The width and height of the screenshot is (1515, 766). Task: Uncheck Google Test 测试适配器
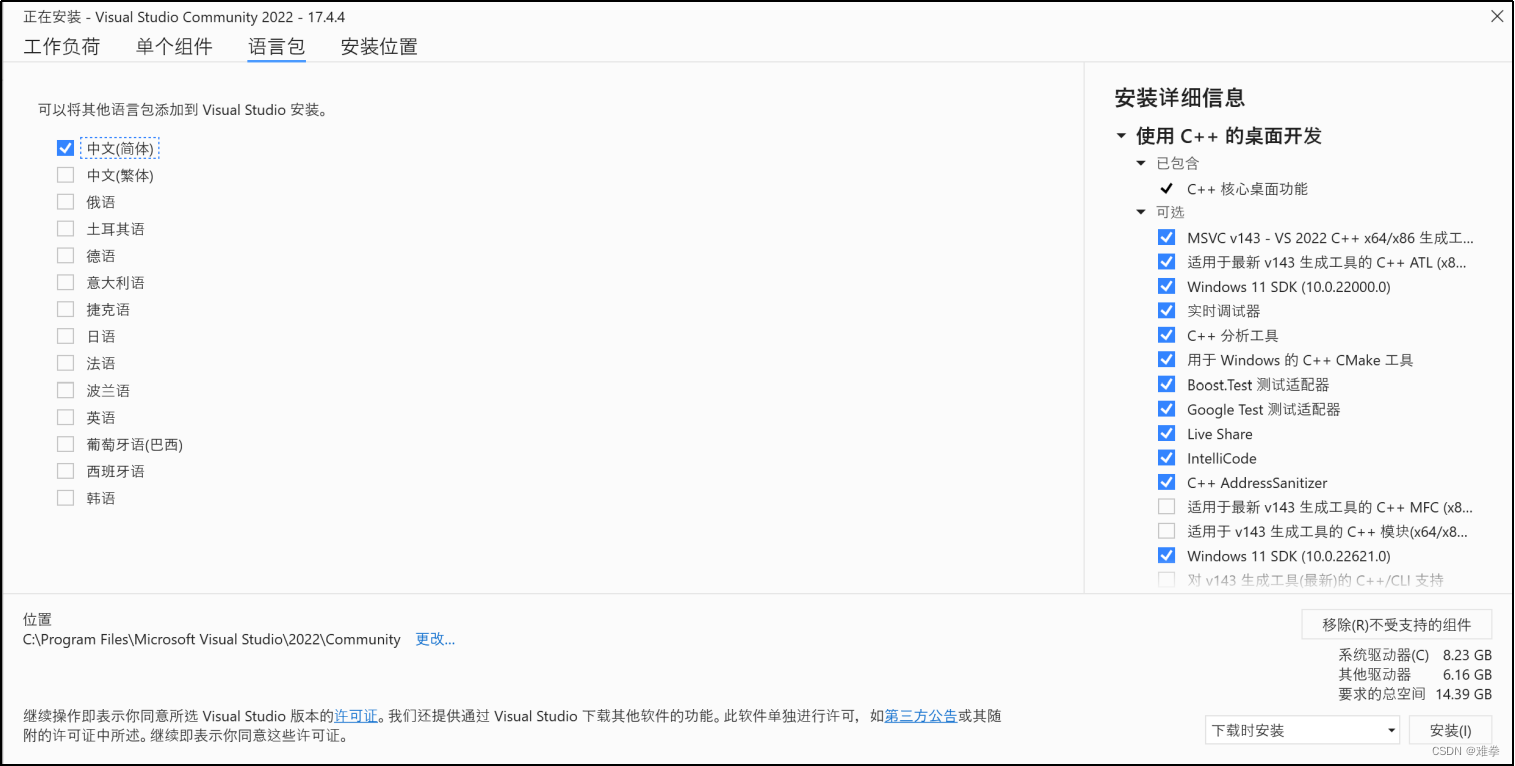tap(1166, 409)
